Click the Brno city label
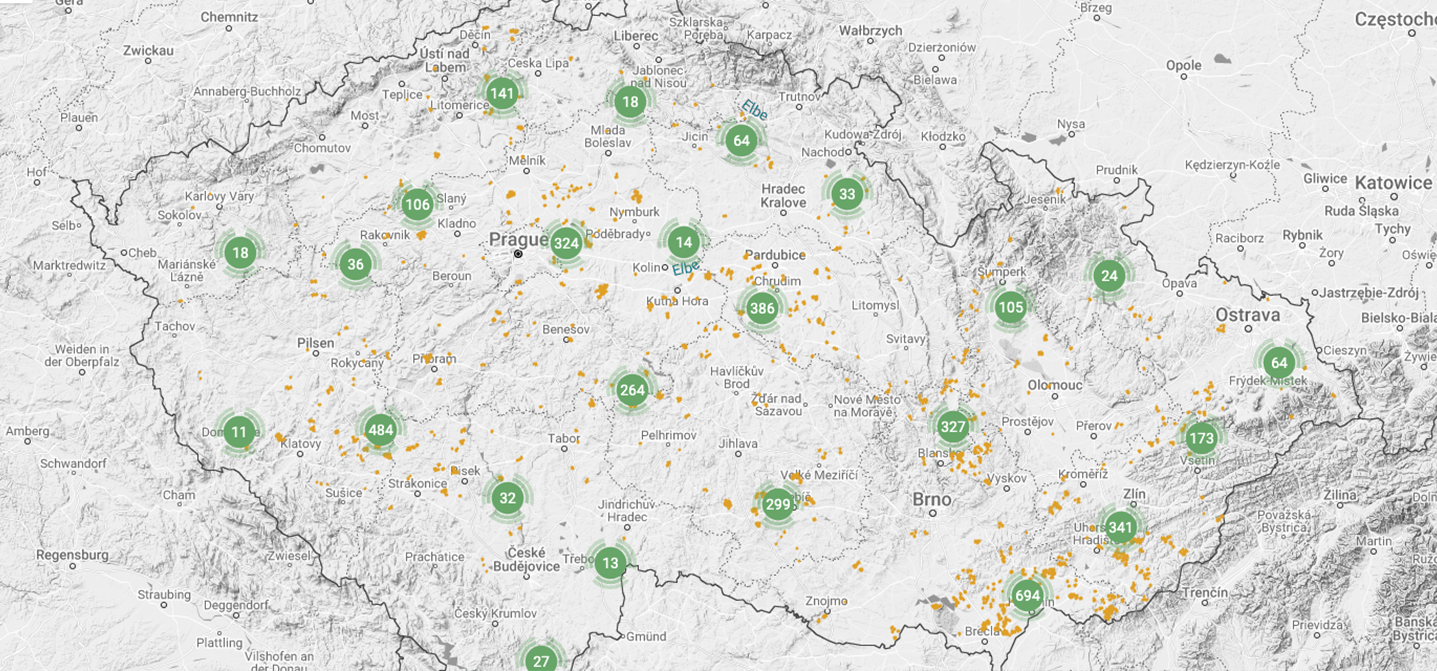1437x671 pixels. pyautogui.click(x=931, y=499)
